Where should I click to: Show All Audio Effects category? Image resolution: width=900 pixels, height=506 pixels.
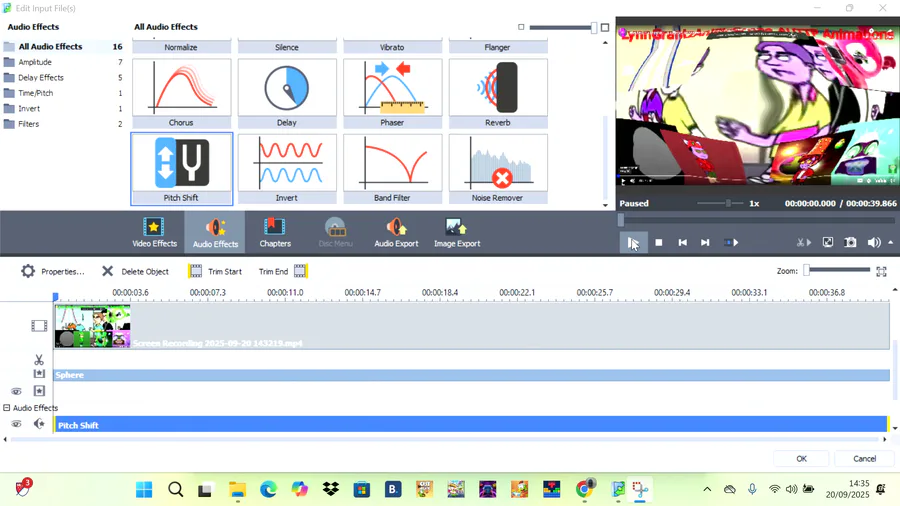pyautogui.click(x=50, y=46)
